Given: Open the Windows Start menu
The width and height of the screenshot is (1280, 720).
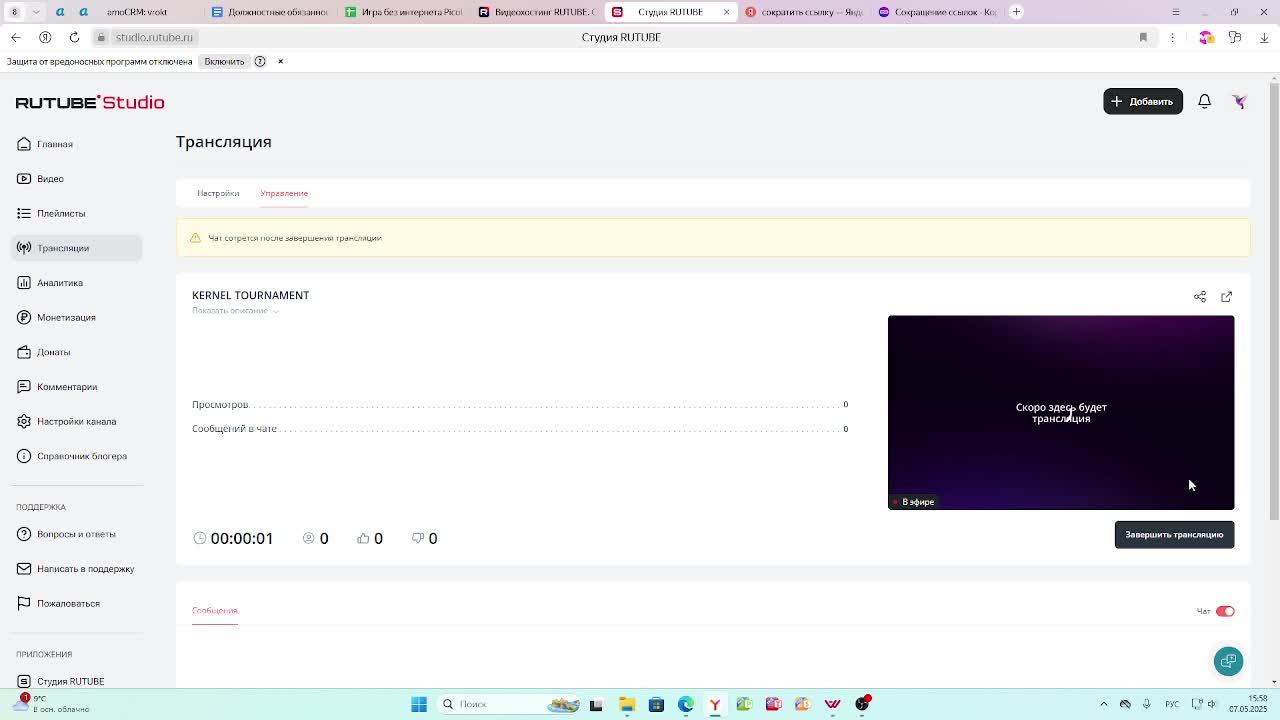Looking at the screenshot, I should [x=419, y=704].
